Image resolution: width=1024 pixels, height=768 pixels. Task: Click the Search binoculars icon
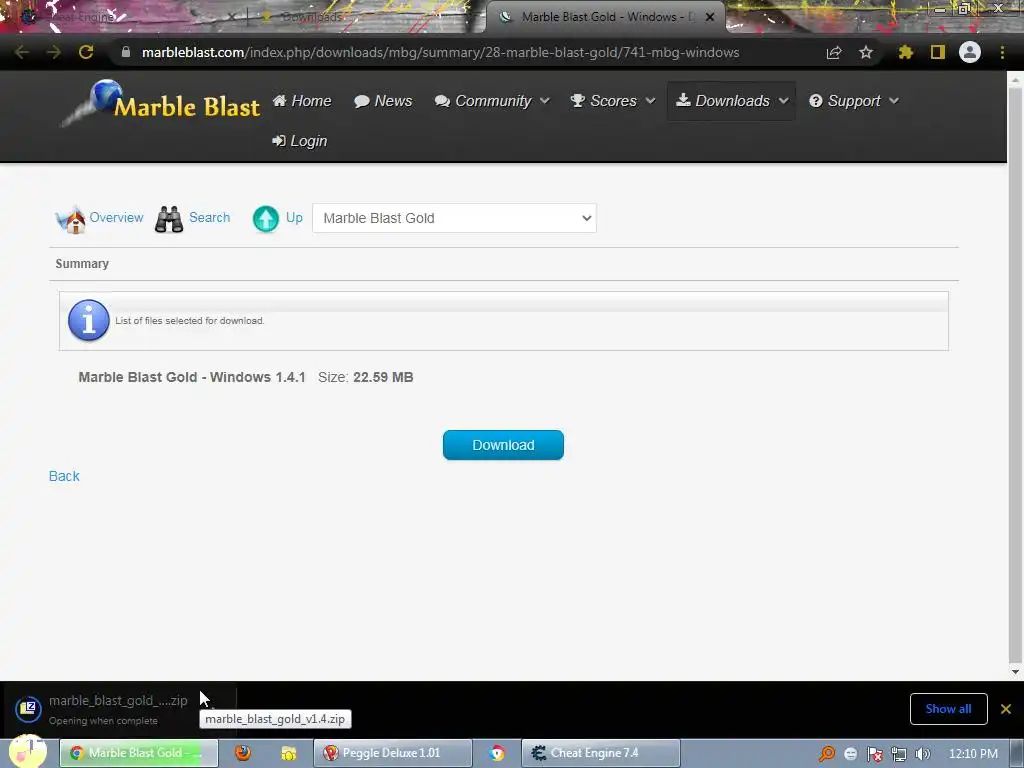[x=169, y=219]
